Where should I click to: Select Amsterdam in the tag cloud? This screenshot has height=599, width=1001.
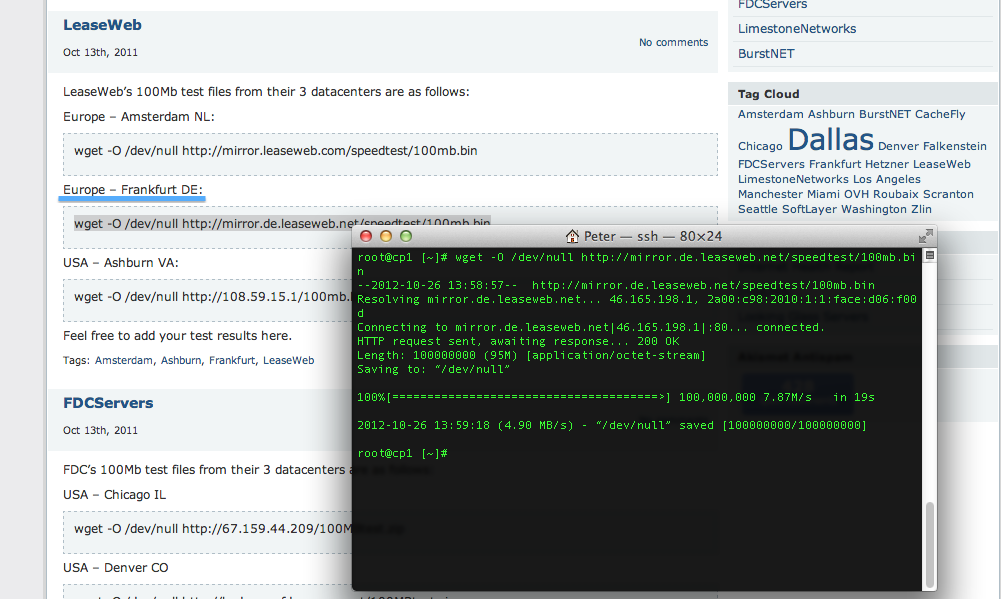[771, 114]
